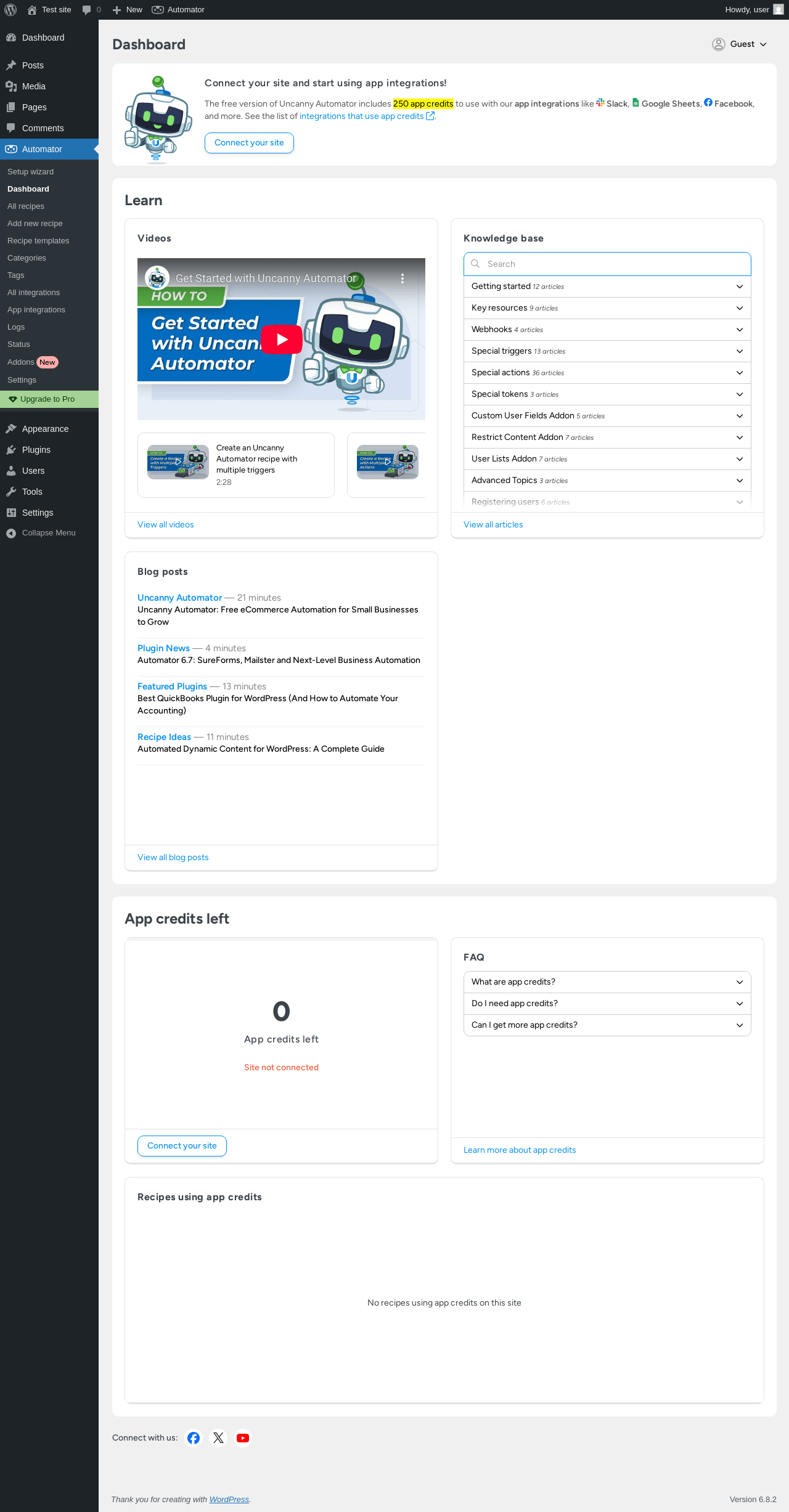Open the X (Twitter) social icon

click(218, 1438)
